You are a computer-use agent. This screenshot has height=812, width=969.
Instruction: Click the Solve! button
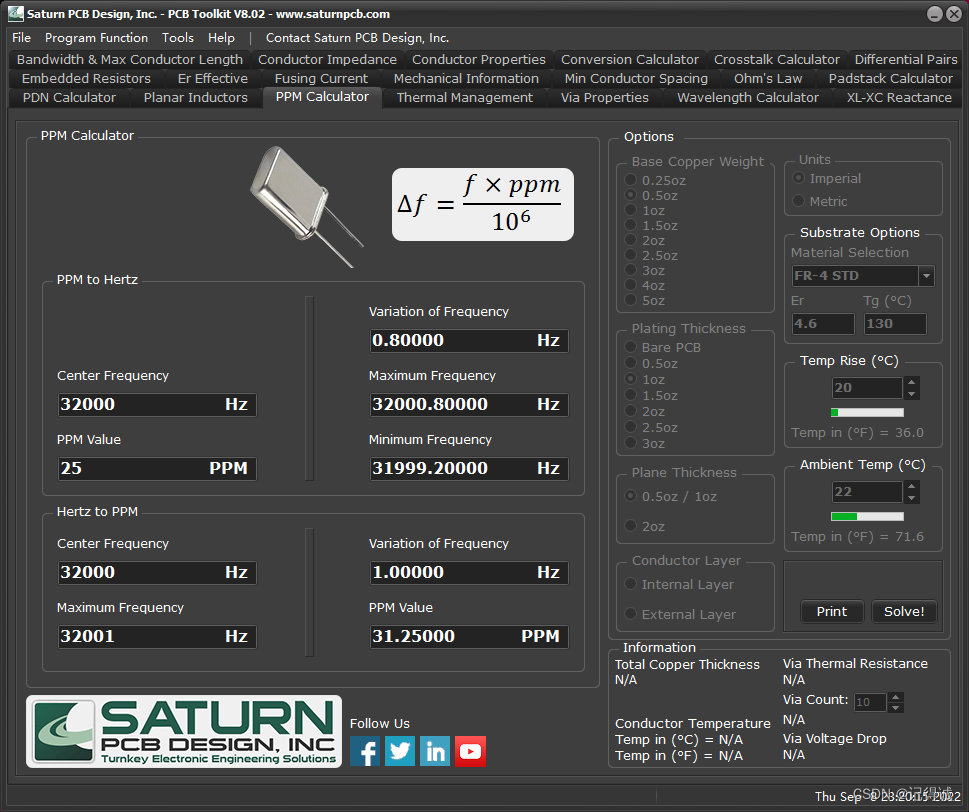pos(903,611)
